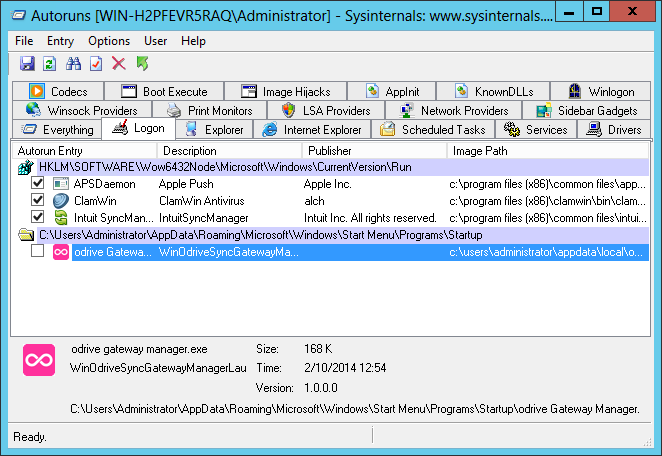Open the Options menu
The image size is (662, 456).
(109, 41)
